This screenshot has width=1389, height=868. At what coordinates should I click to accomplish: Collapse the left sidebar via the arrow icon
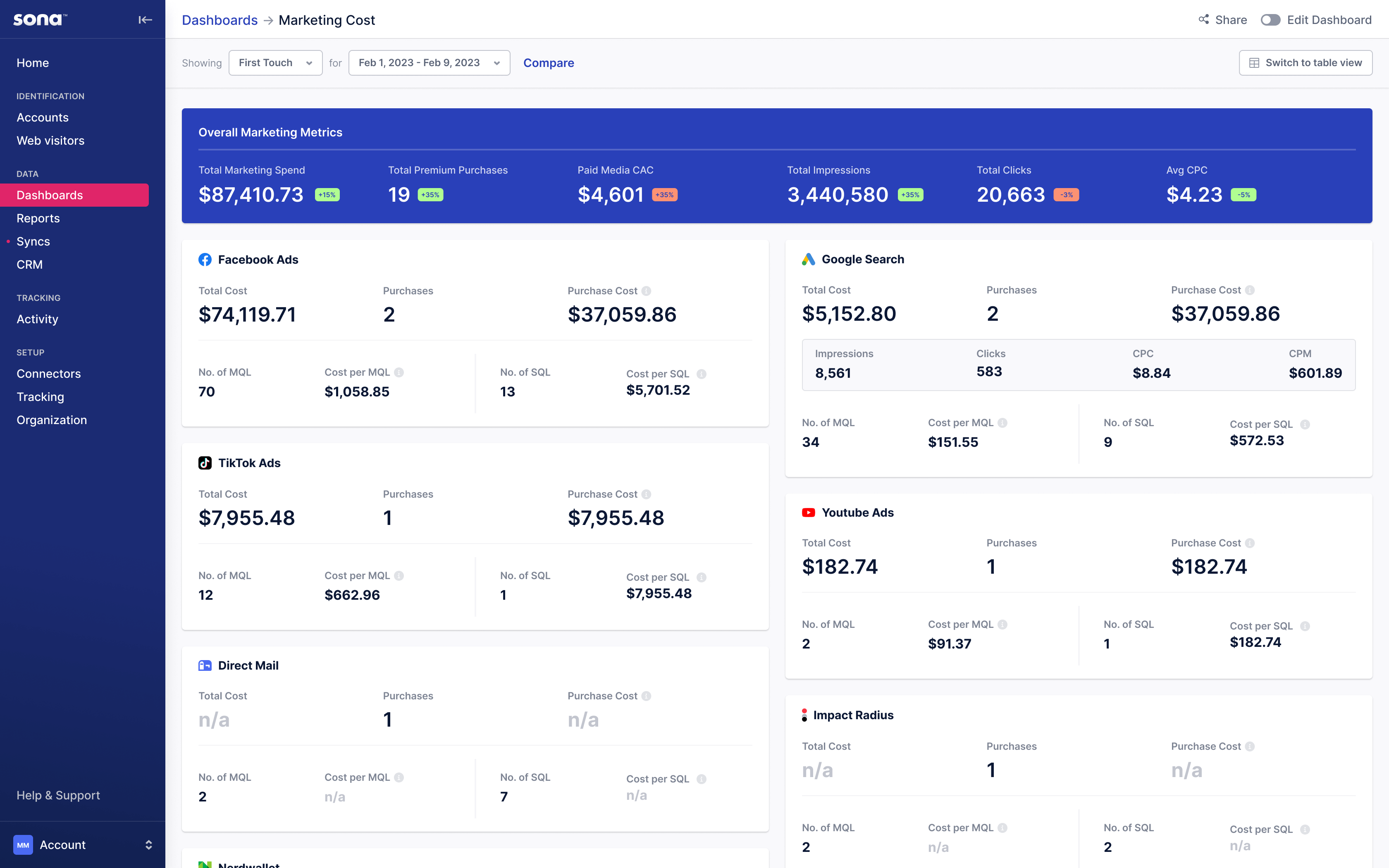click(145, 19)
